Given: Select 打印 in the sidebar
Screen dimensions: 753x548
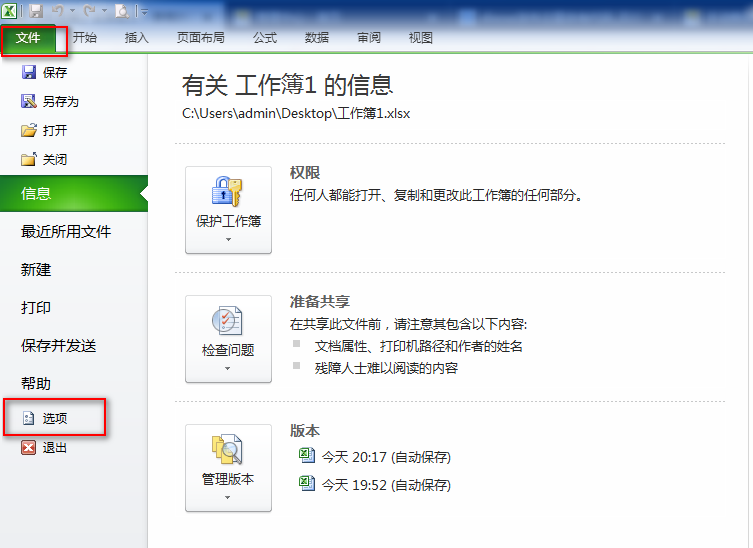Looking at the screenshot, I should 36,307.
